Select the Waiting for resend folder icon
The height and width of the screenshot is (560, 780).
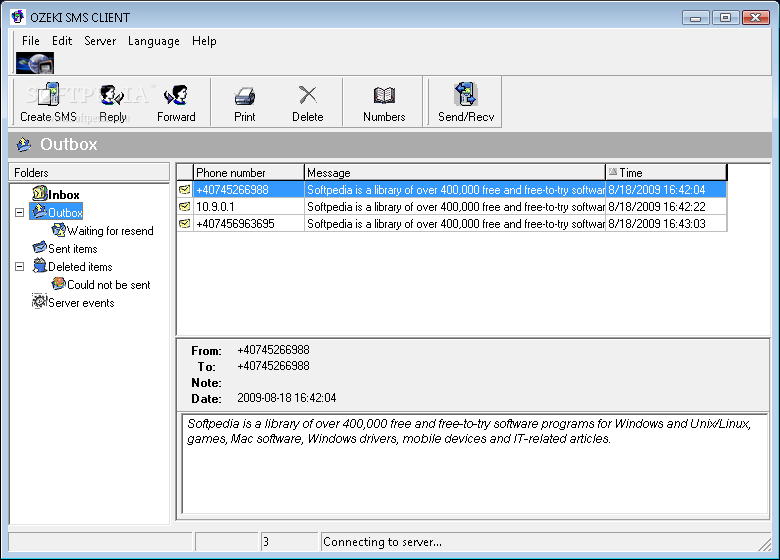[x=59, y=230]
